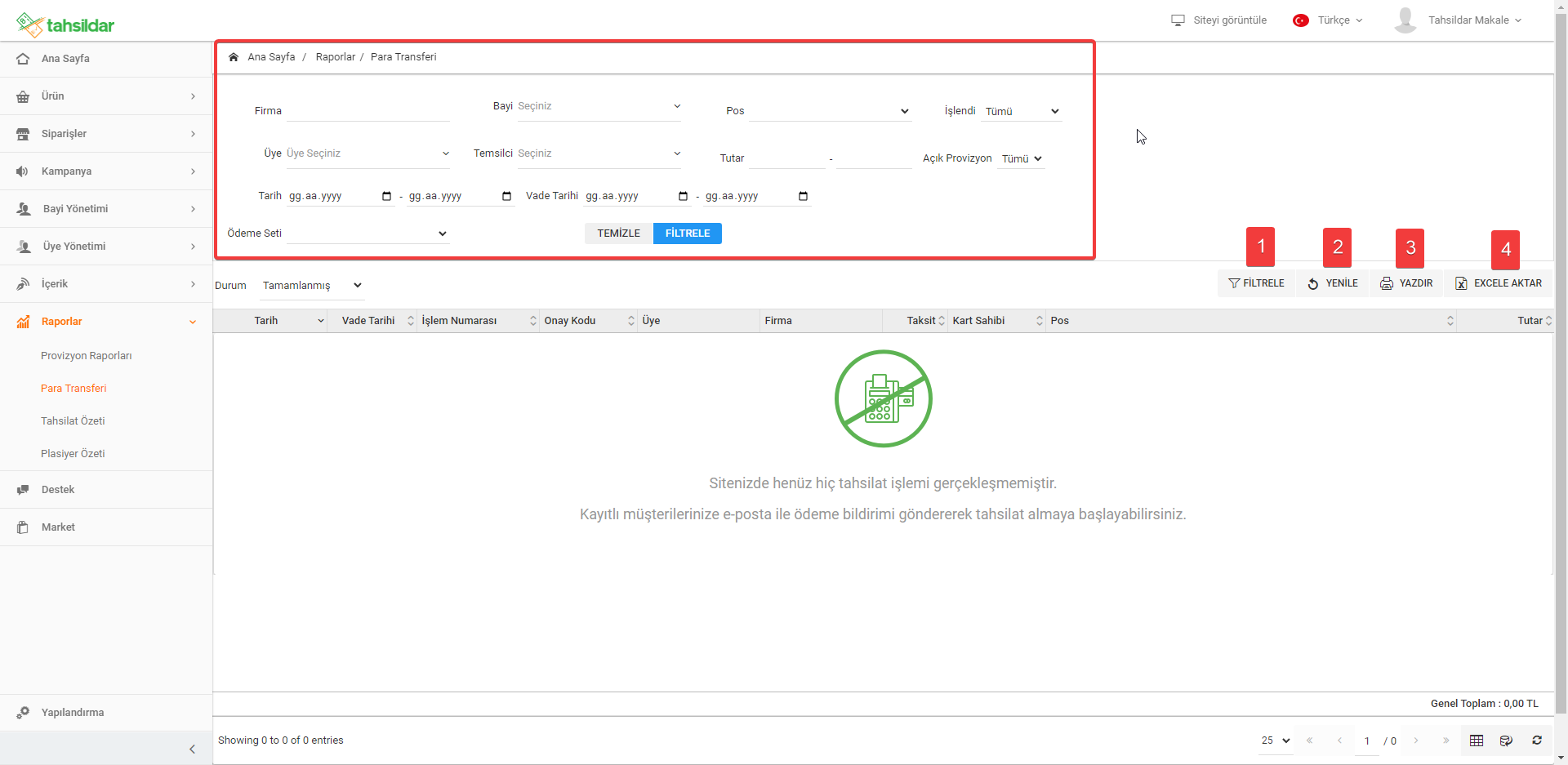Click the page number input field

[x=1367, y=741]
